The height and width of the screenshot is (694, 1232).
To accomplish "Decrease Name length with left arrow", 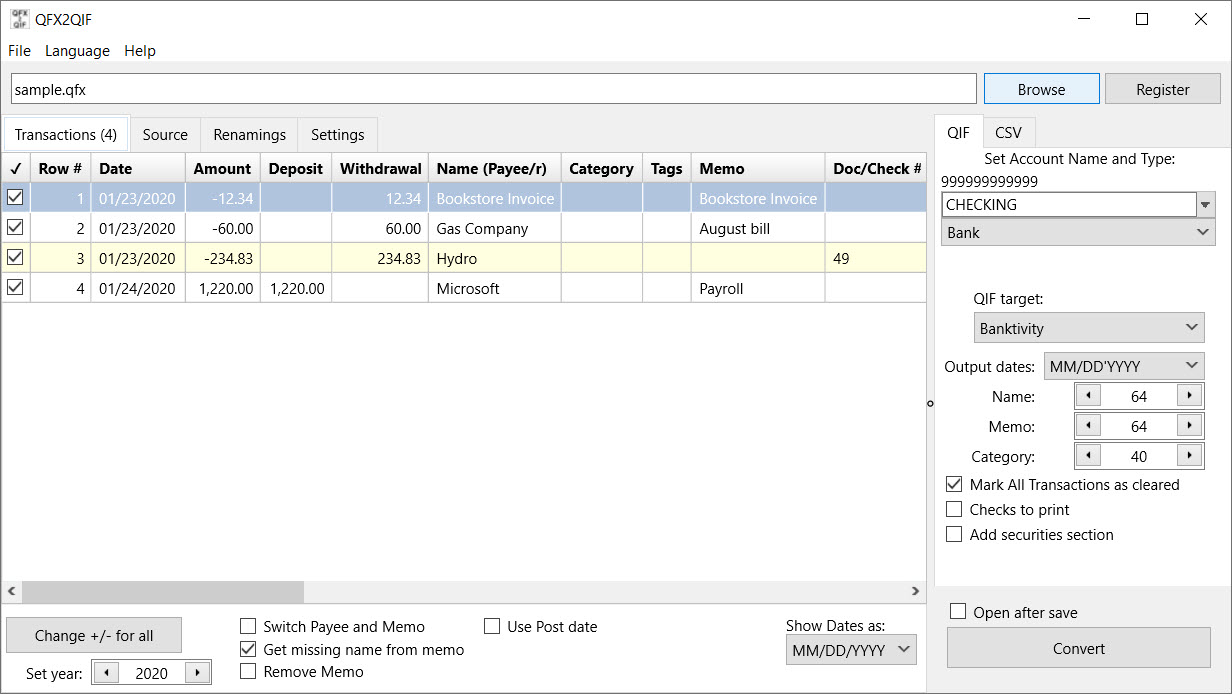I will (x=1089, y=396).
